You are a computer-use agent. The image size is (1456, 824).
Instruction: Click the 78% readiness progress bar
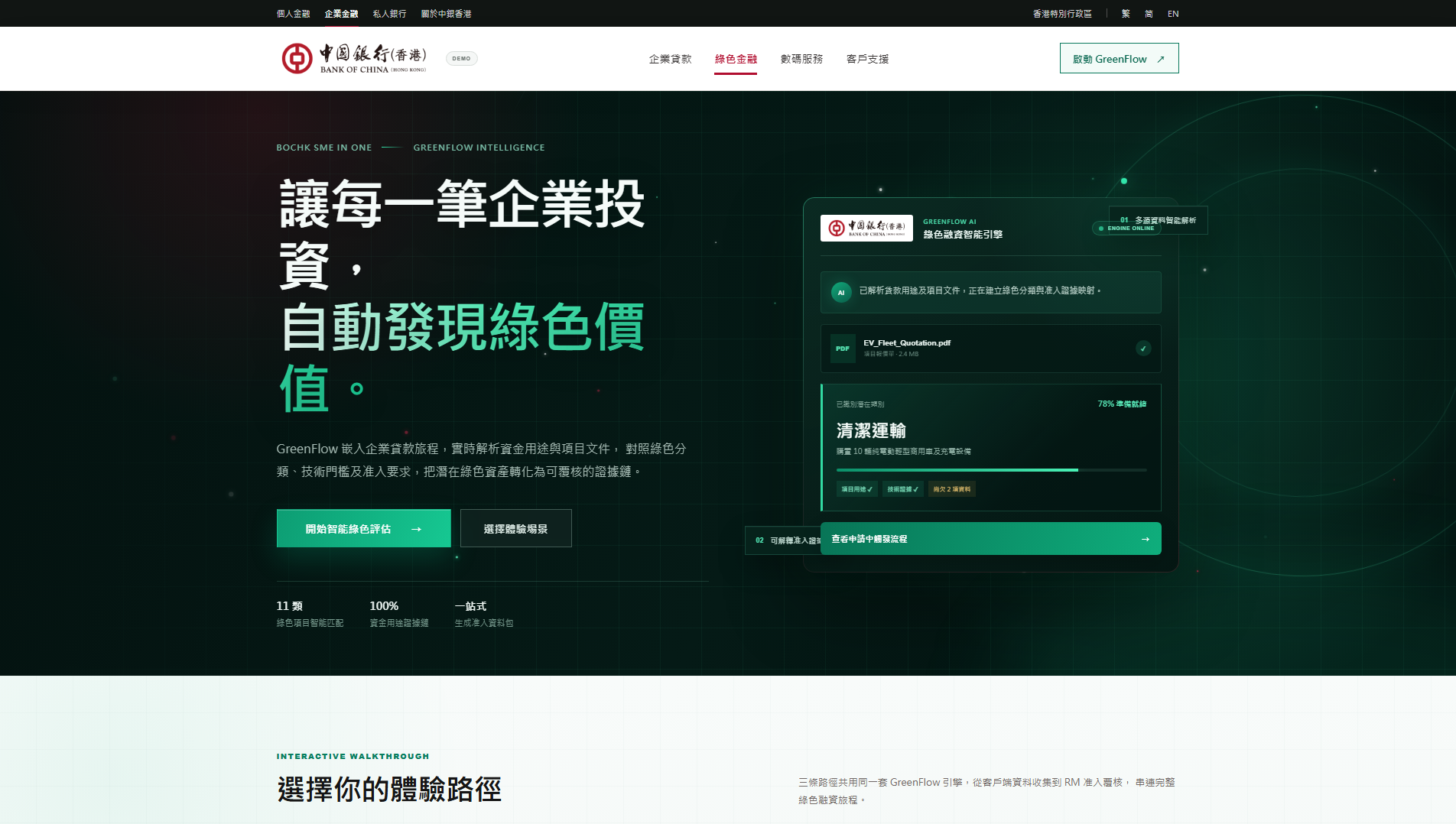click(991, 470)
